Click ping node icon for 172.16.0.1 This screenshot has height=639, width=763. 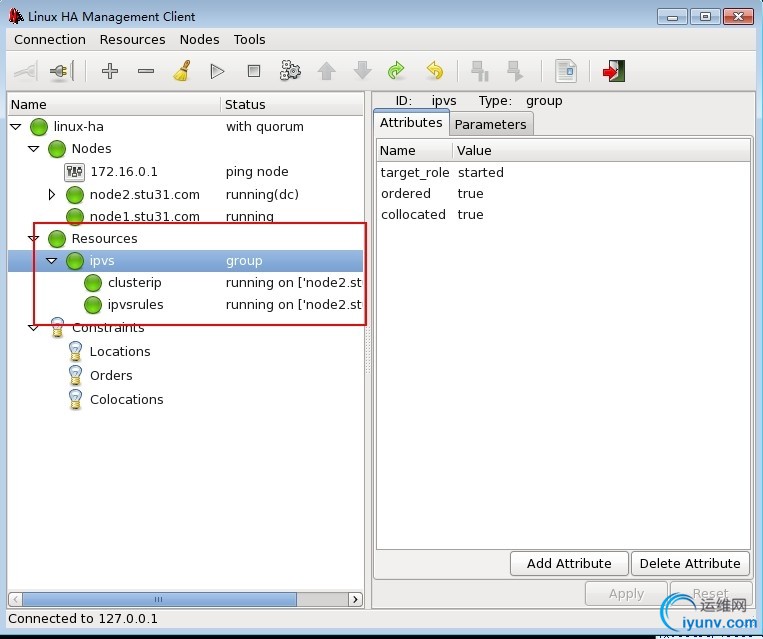tap(74, 172)
